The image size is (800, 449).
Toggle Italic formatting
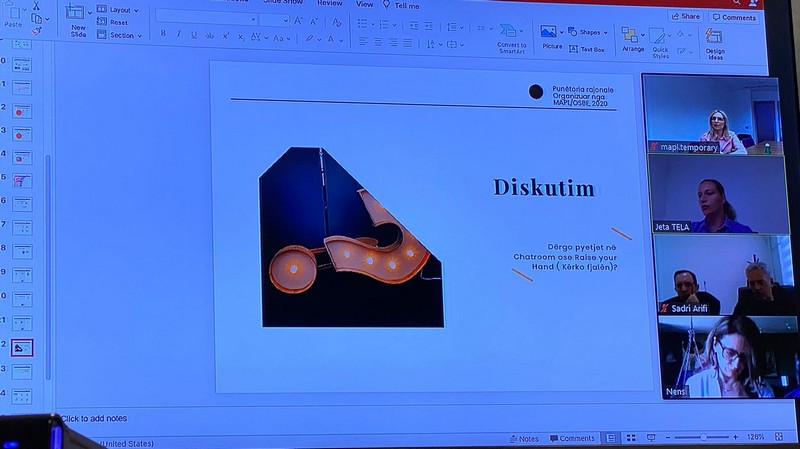[x=178, y=34]
